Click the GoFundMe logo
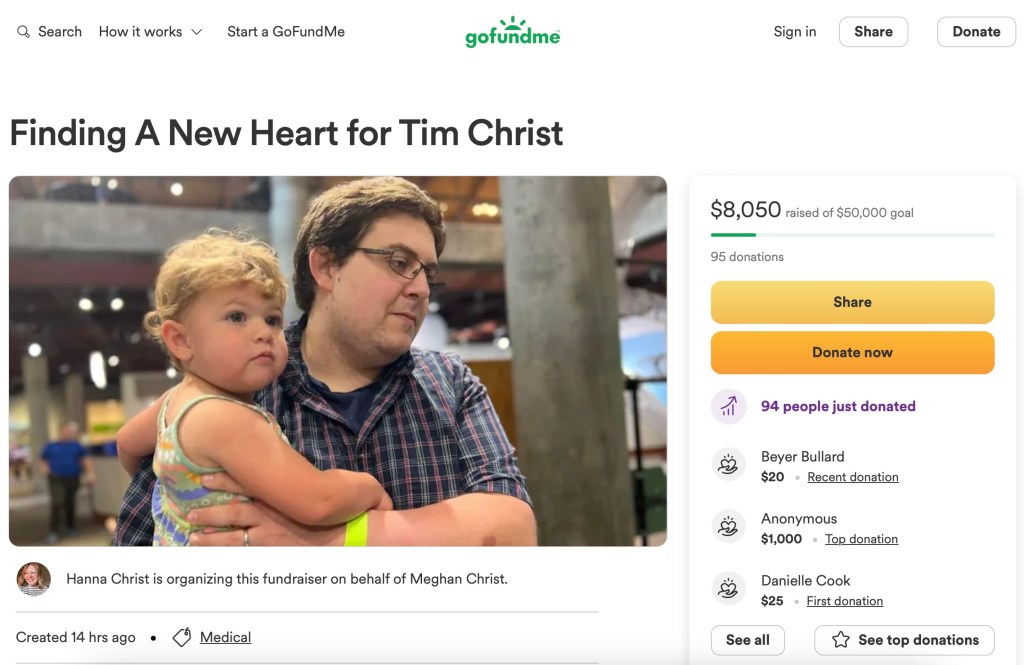The image size is (1024, 665). click(512, 32)
